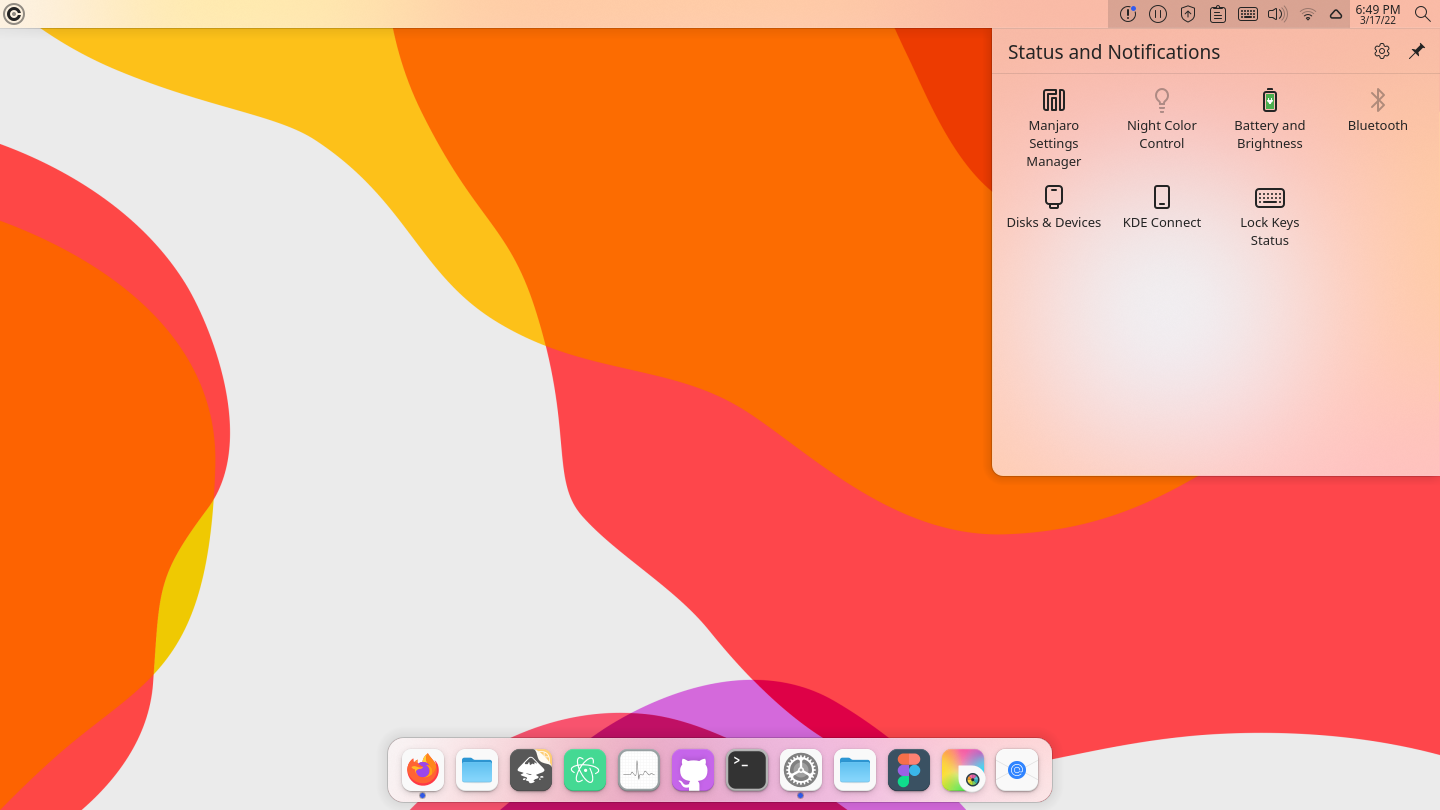Open the colorful color-picker dock icon
The height and width of the screenshot is (810, 1440).
[x=963, y=770]
